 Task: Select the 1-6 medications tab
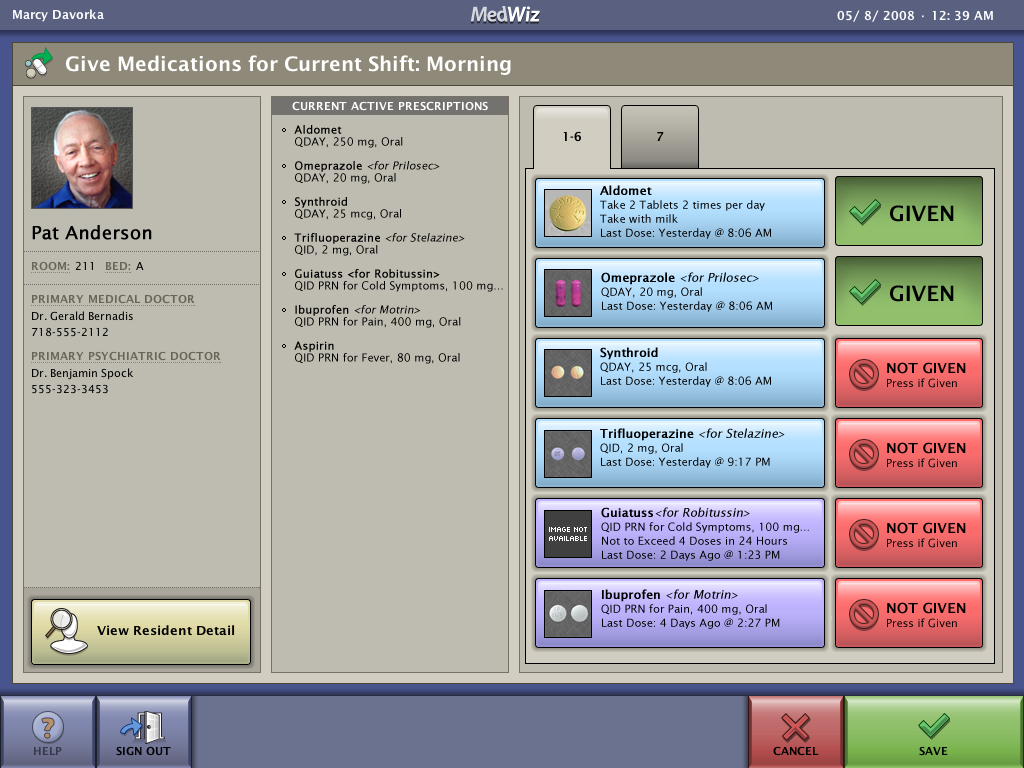point(571,137)
